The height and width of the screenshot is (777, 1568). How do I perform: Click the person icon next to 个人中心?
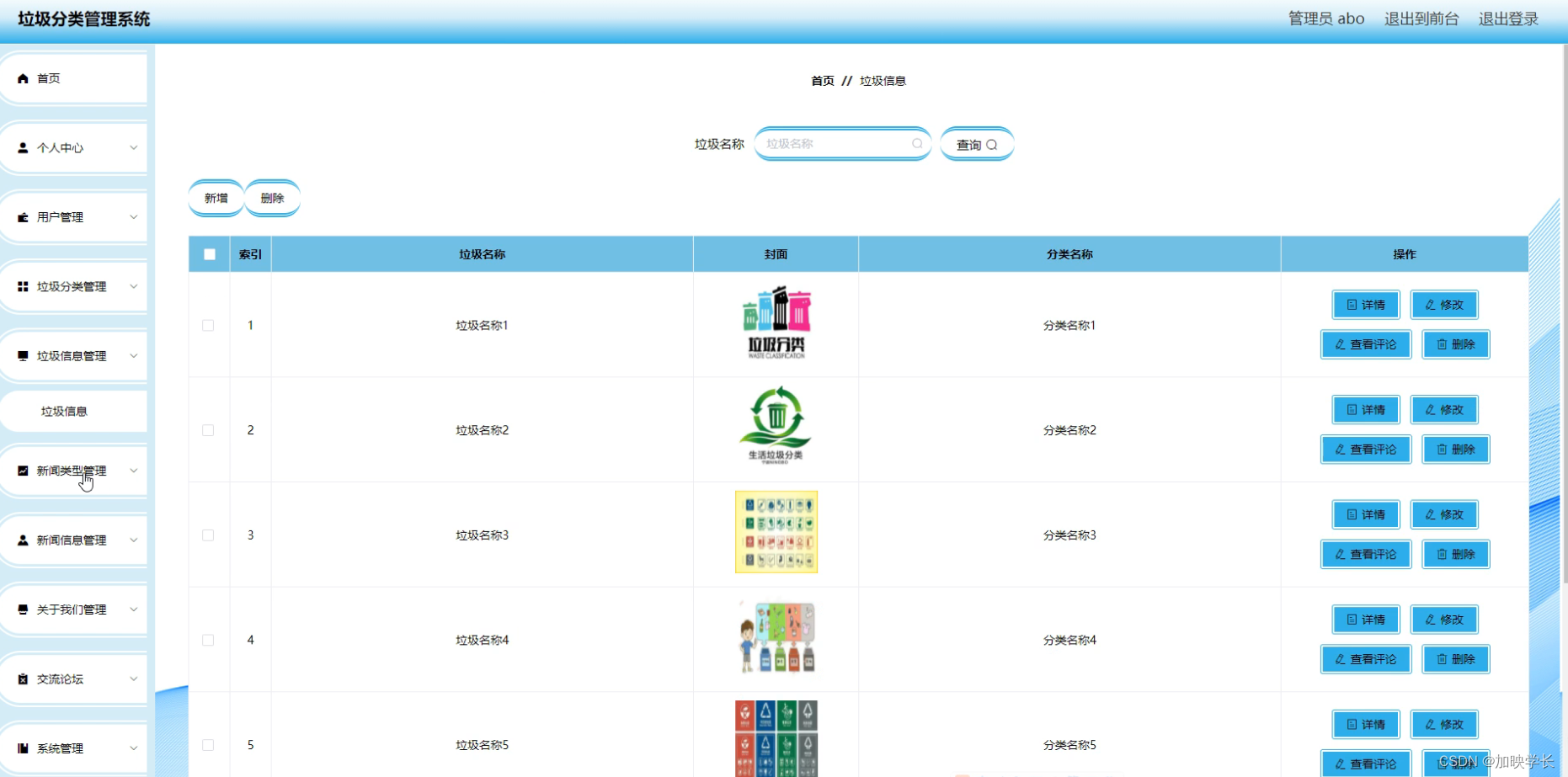coord(23,147)
